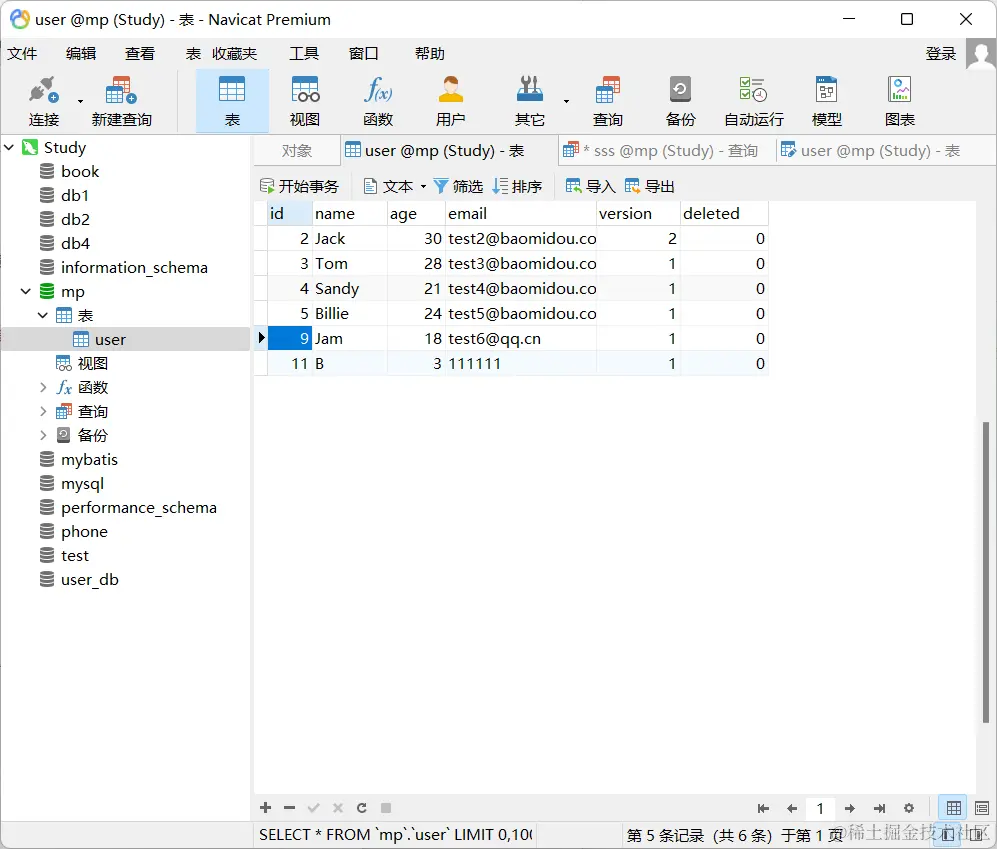Click the 新建查询 new query icon
The image size is (997, 849).
(x=121, y=101)
